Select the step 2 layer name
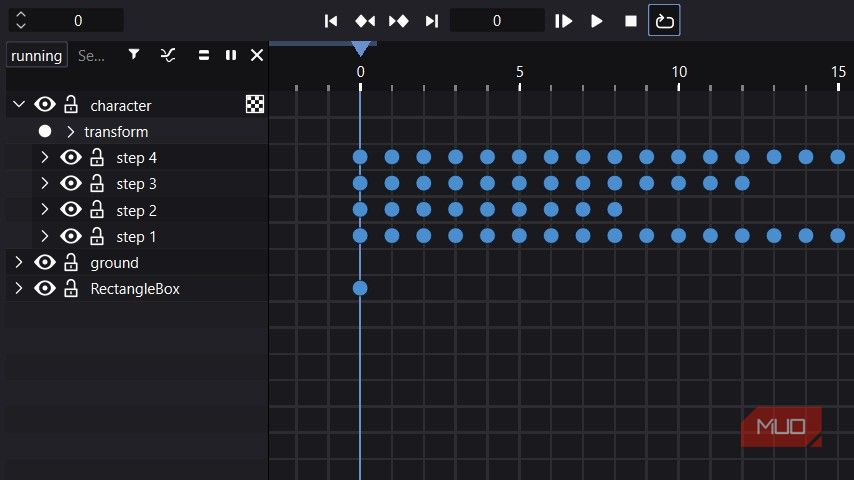 pos(136,210)
